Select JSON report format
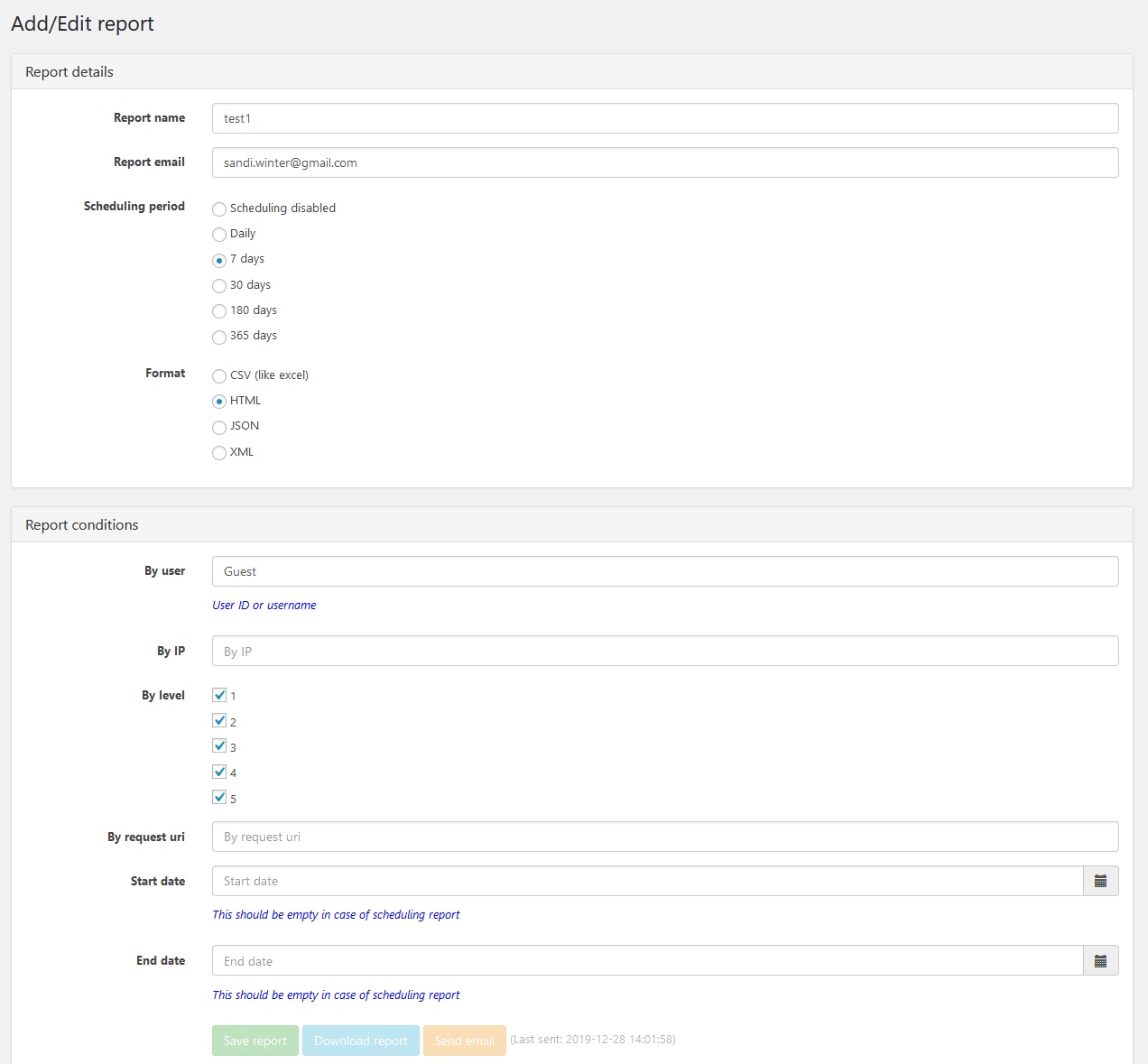The height and width of the screenshot is (1064, 1148). pos(219,427)
